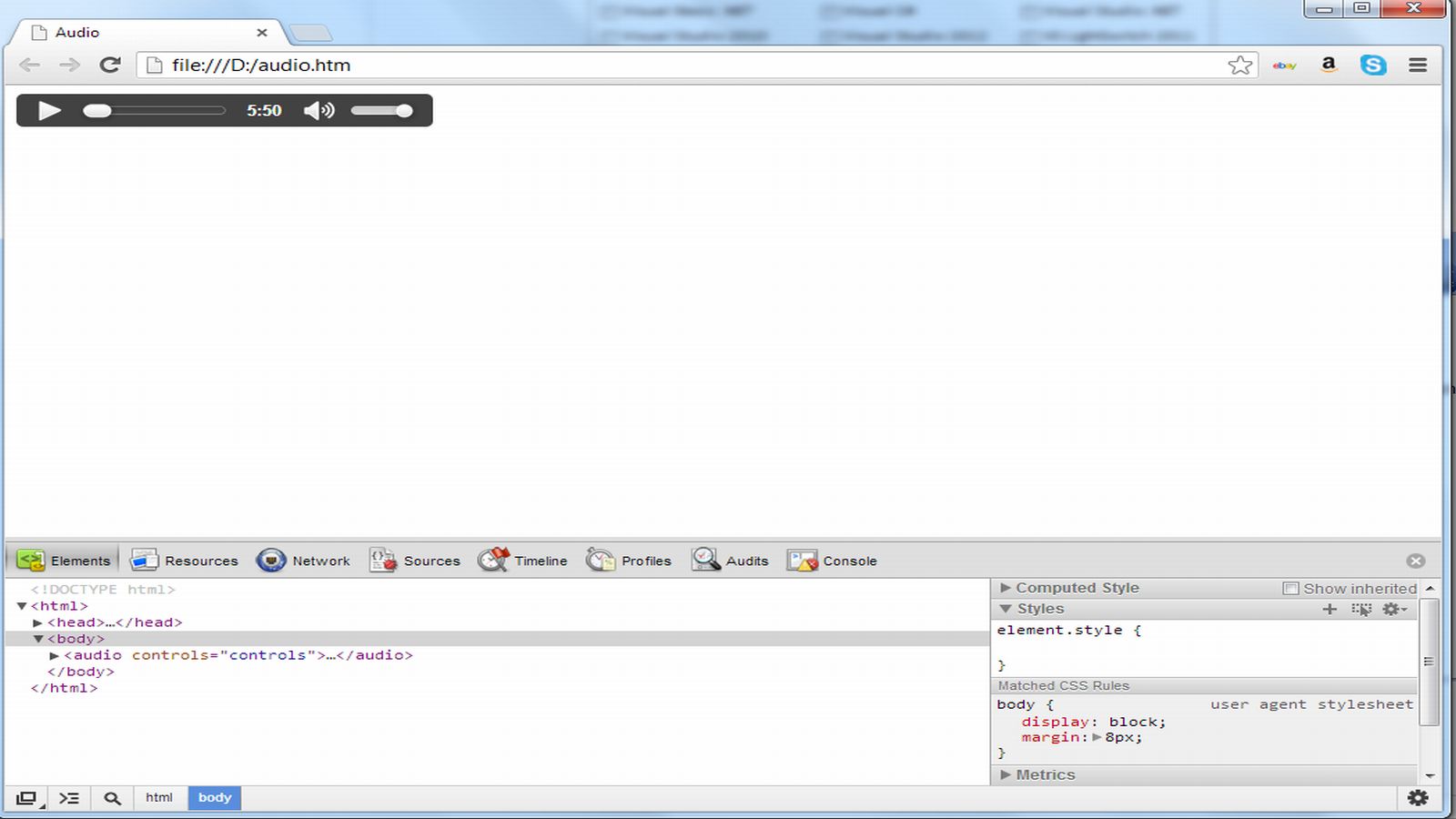This screenshot has height=819, width=1456.
Task: Switch to the Profiles panel
Action: point(629,561)
